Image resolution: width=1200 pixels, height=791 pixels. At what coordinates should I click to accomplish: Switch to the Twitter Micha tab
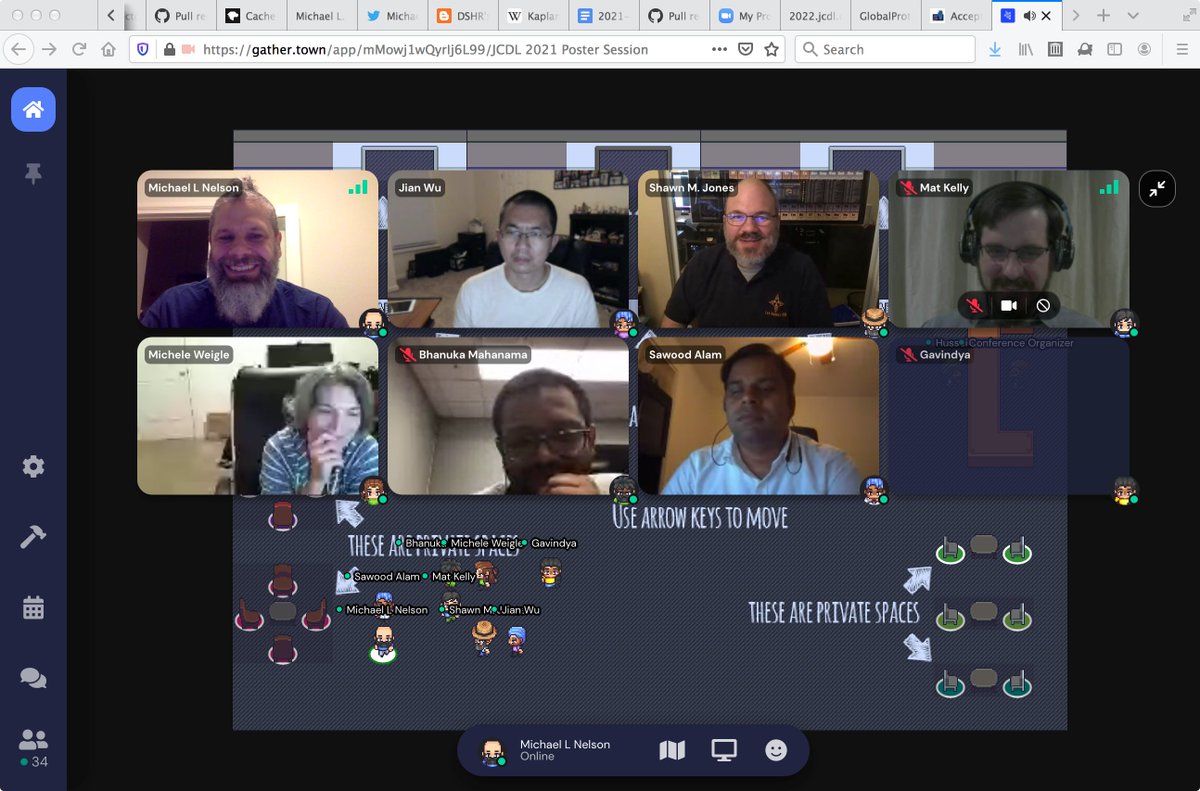(x=392, y=16)
